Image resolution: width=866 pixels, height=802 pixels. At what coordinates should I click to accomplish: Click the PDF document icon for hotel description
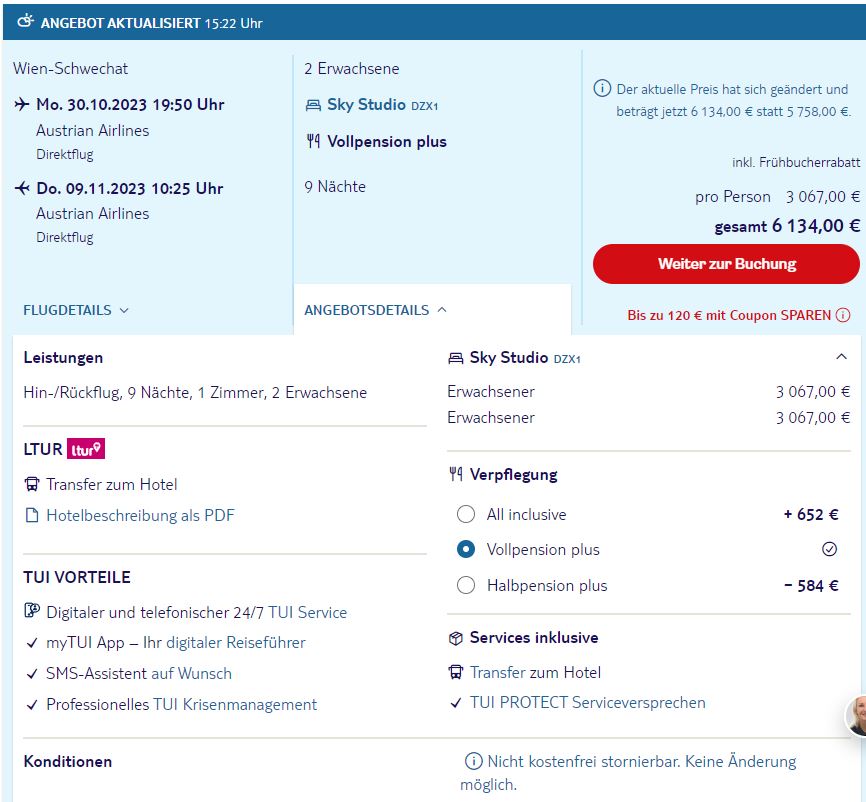tap(31, 516)
